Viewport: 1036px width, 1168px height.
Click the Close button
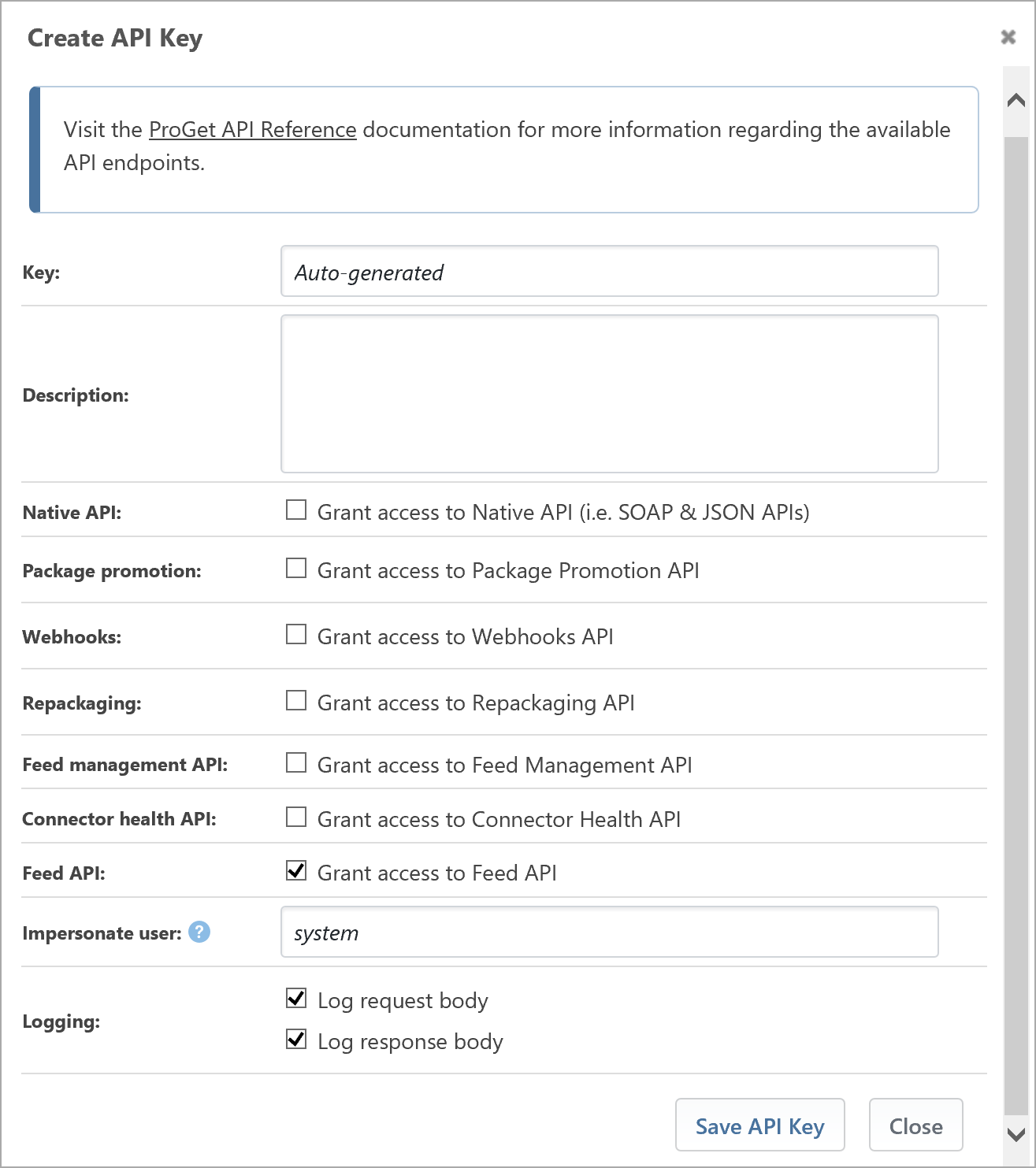[916, 1125]
